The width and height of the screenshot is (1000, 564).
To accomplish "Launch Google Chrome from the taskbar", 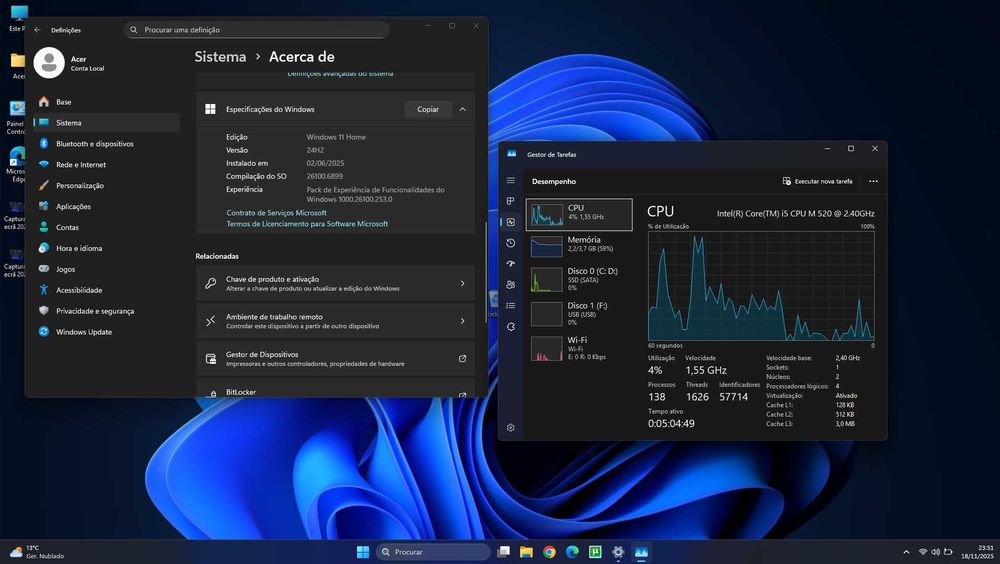I will [x=549, y=552].
